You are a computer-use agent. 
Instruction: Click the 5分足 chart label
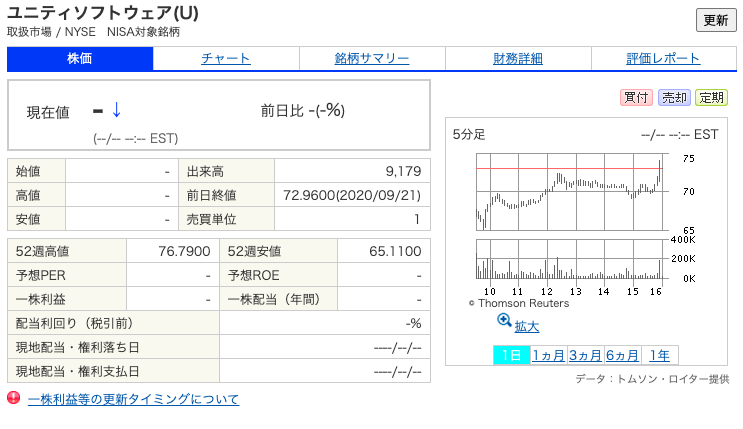click(x=469, y=135)
